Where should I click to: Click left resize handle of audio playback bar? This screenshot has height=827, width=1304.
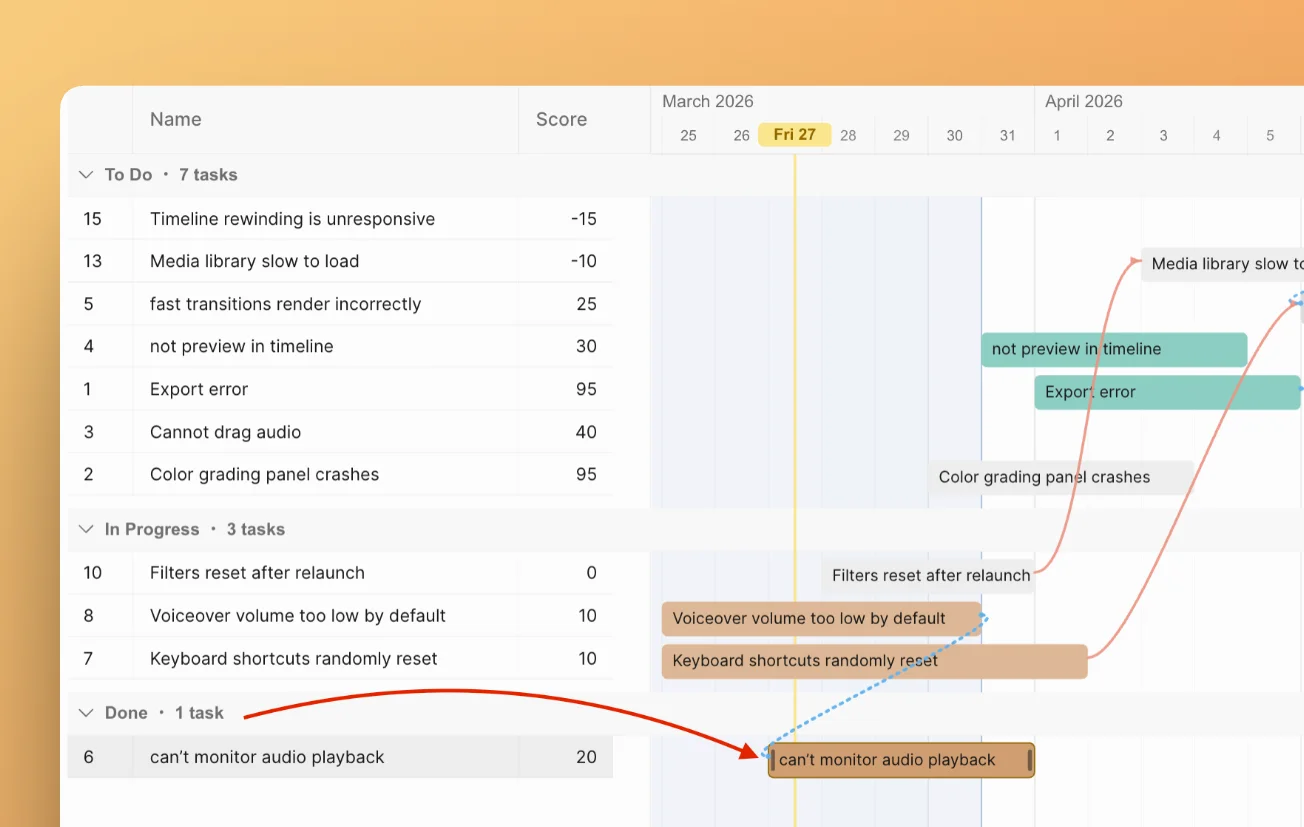click(773, 760)
